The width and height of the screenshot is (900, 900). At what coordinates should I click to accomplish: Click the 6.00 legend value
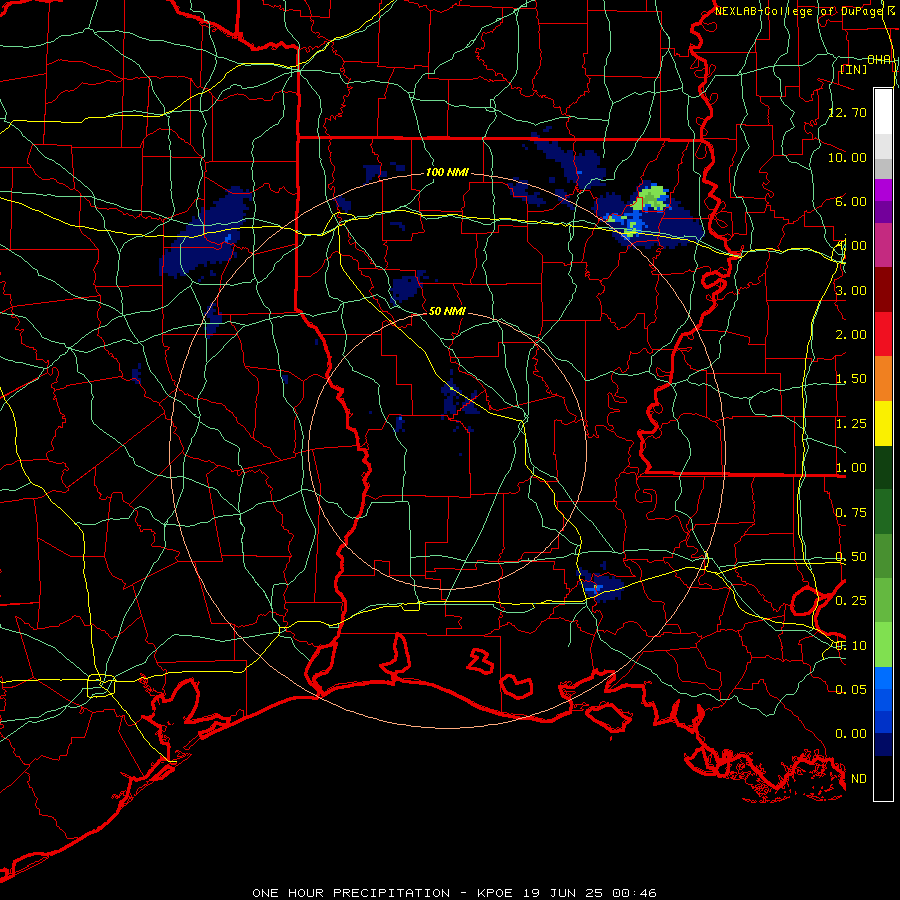(x=851, y=201)
